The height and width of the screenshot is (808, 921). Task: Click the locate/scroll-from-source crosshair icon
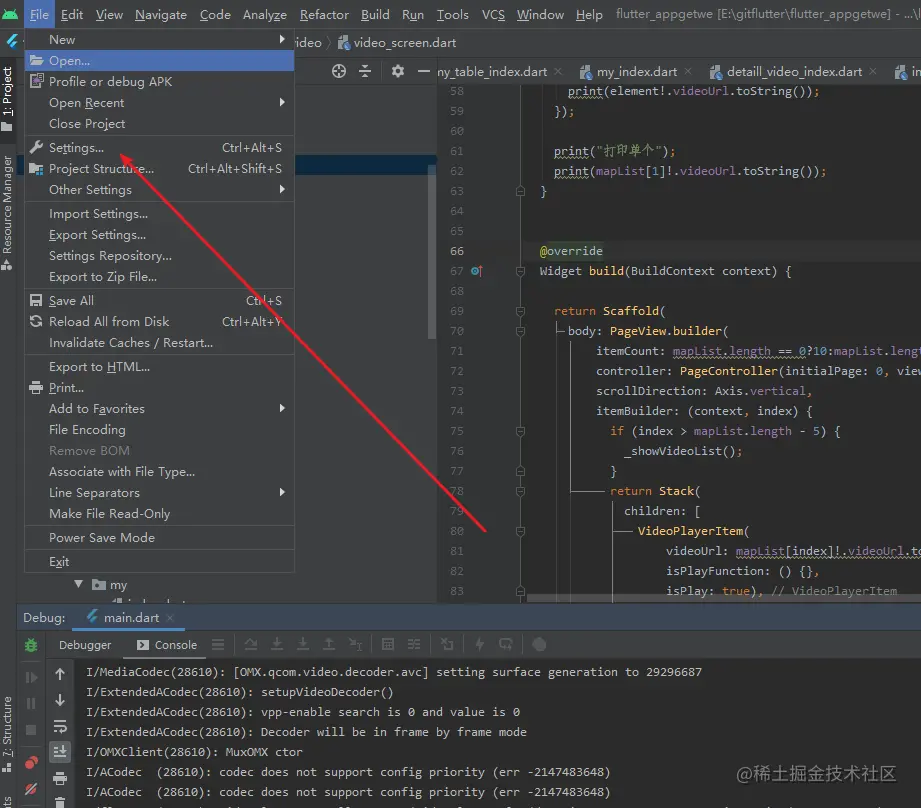point(339,71)
